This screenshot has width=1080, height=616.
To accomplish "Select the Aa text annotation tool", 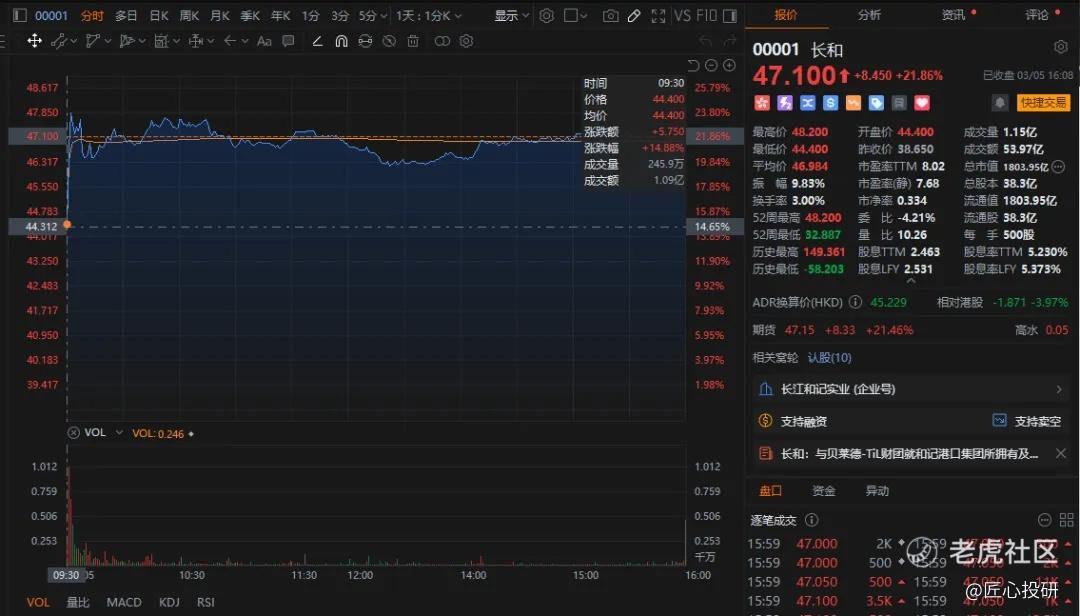I will tap(264, 41).
